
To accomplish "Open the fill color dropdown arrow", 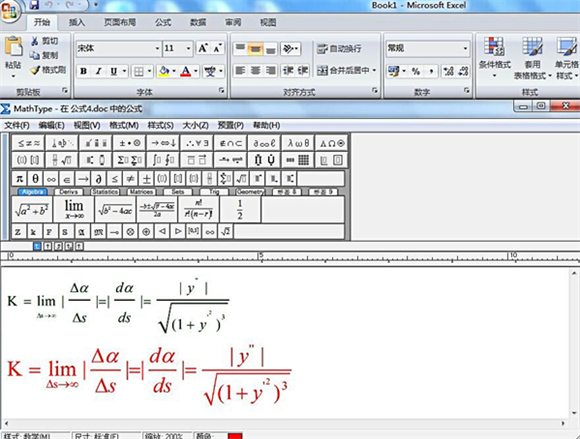I will pyautogui.click(x=173, y=71).
